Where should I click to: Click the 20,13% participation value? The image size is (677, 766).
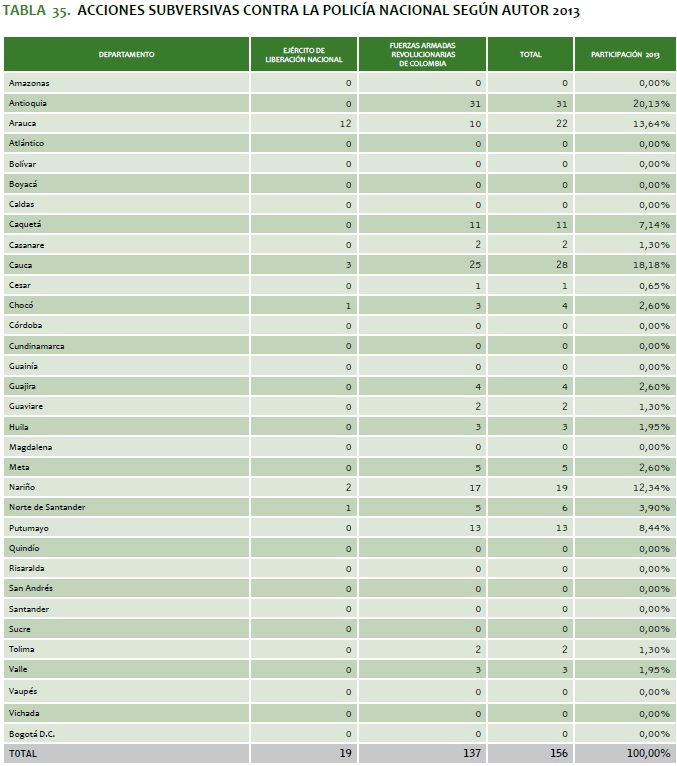click(650, 103)
